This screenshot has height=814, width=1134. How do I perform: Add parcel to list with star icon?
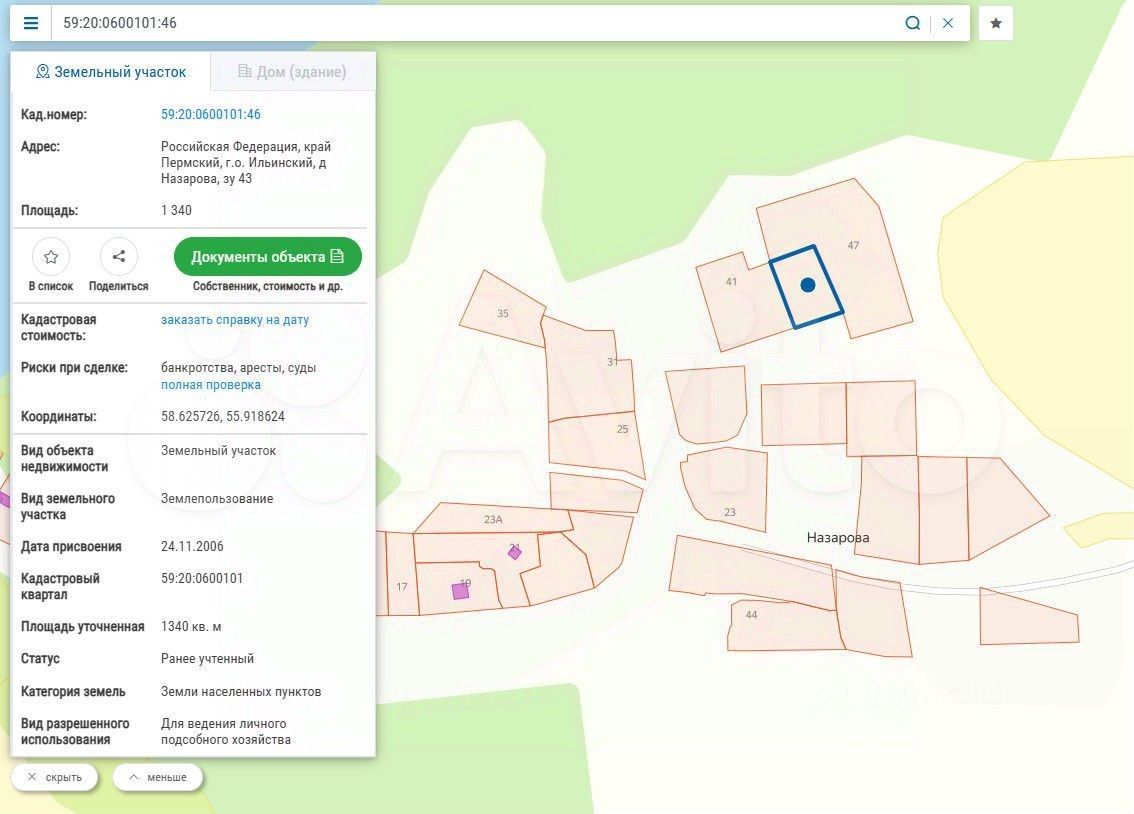pos(51,257)
